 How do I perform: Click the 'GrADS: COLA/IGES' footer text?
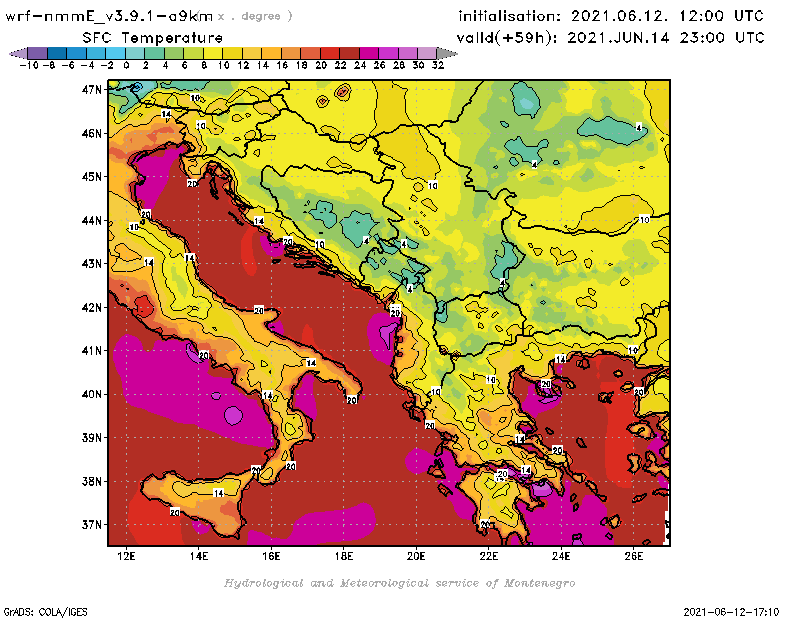tap(45, 612)
